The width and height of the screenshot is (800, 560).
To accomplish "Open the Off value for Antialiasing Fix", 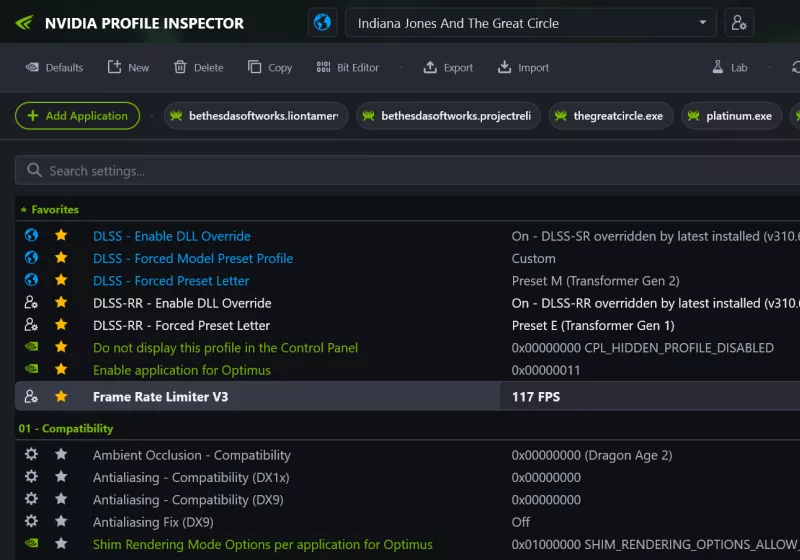I will click(520, 522).
